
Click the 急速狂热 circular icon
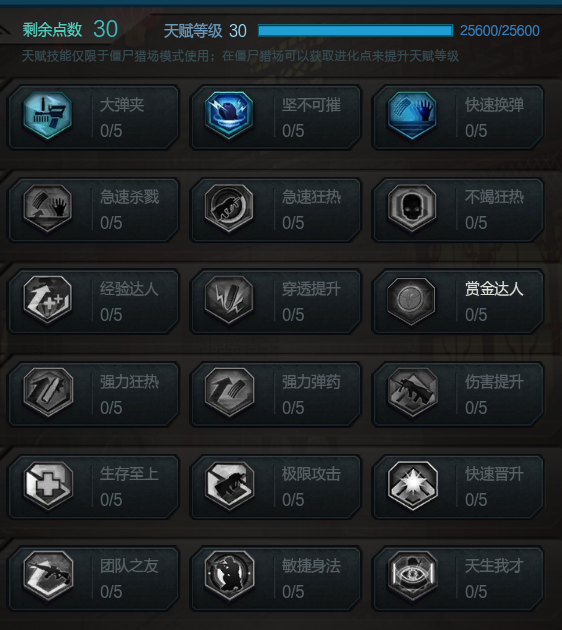229,208
